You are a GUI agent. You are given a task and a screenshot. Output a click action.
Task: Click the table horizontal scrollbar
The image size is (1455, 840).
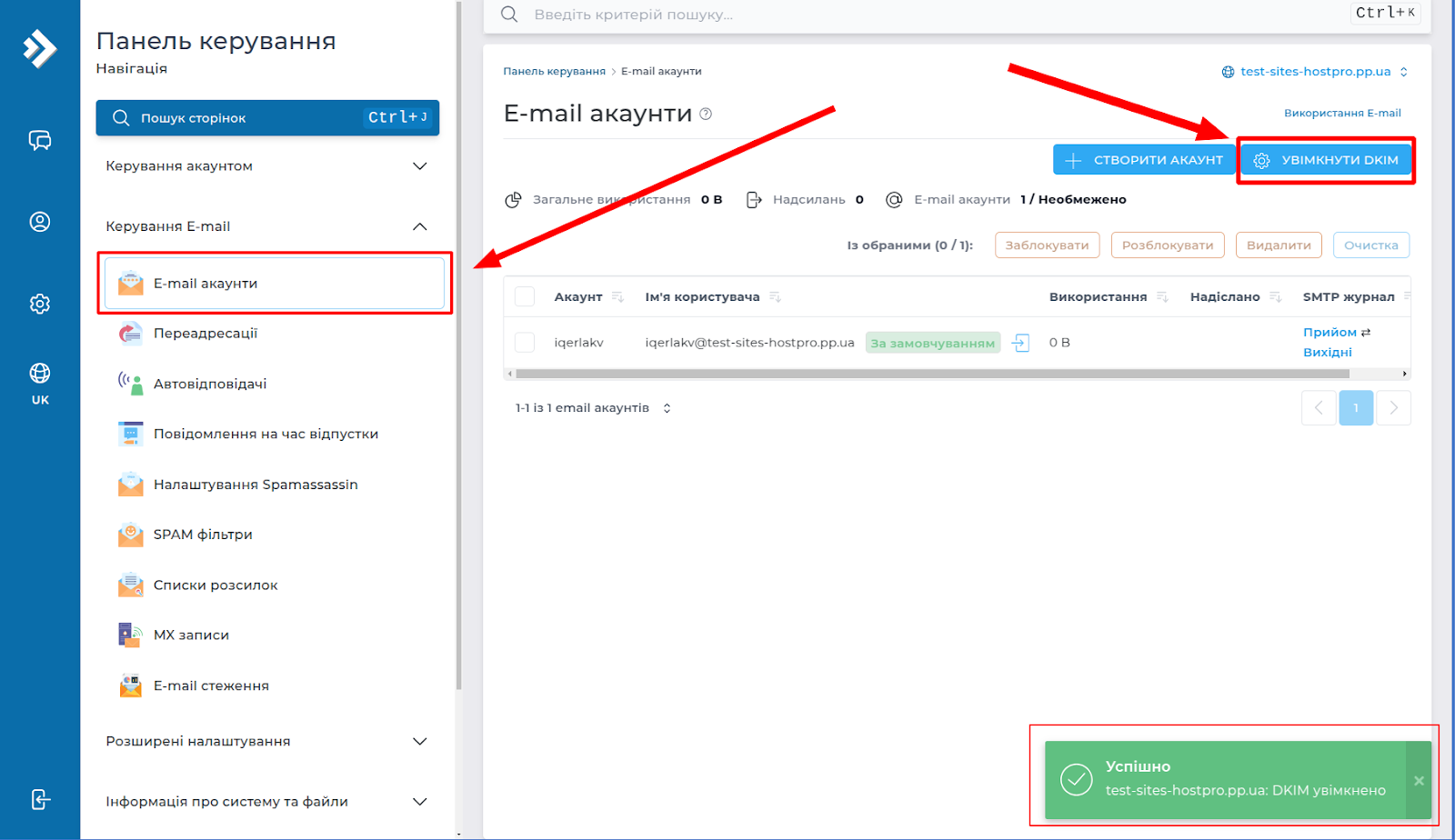[932, 374]
